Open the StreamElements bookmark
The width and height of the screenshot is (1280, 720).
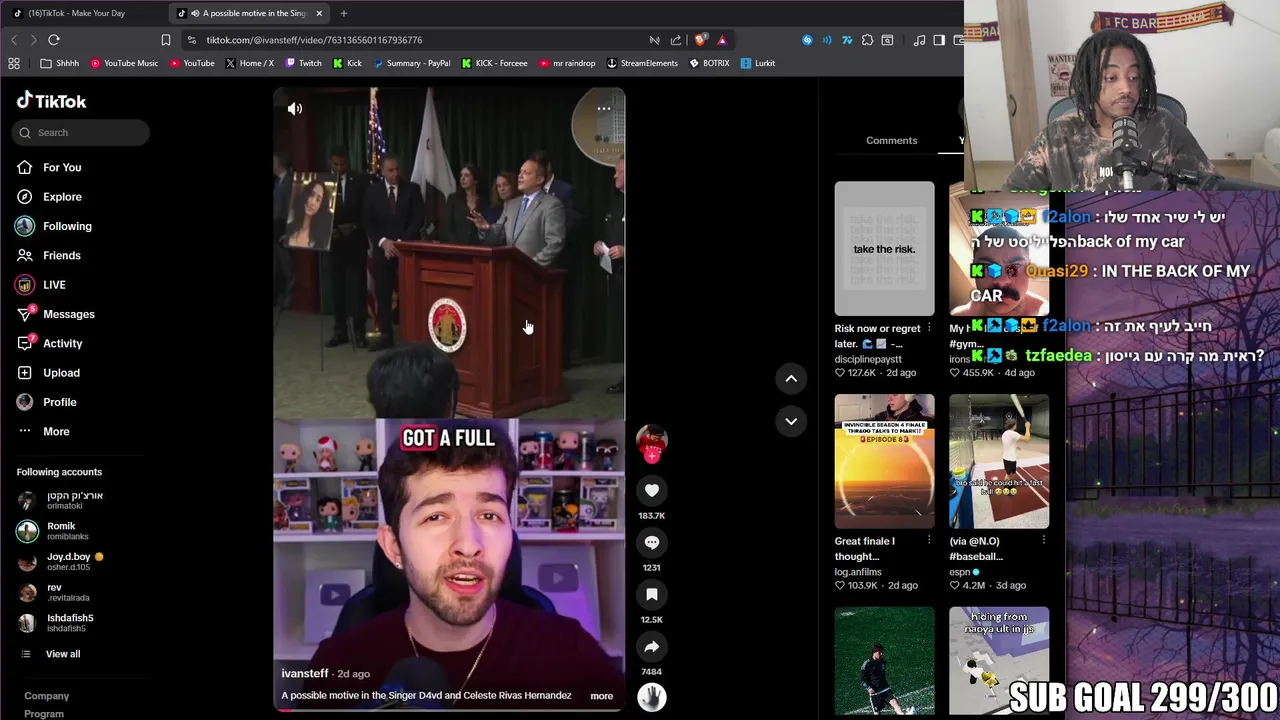coord(642,63)
